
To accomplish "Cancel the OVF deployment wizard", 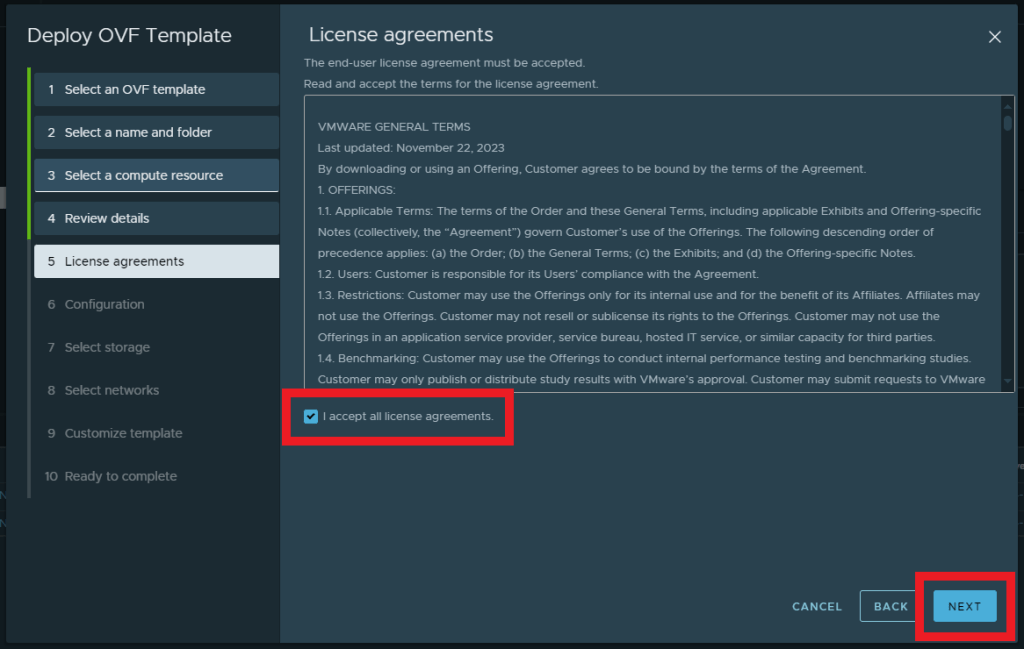I will pyautogui.click(x=817, y=606).
